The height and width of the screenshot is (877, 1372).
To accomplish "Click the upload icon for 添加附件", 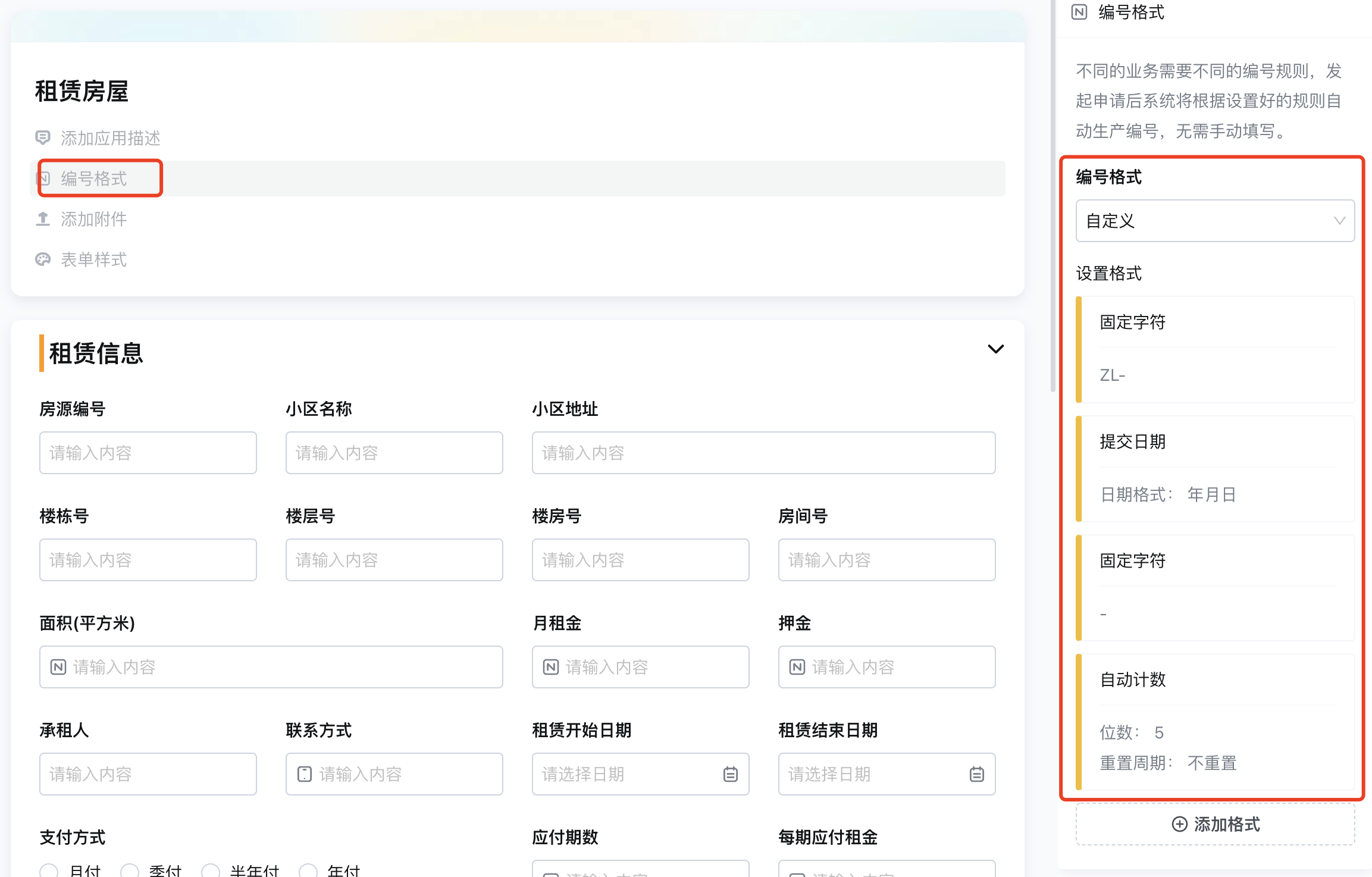I will (43, 219).
